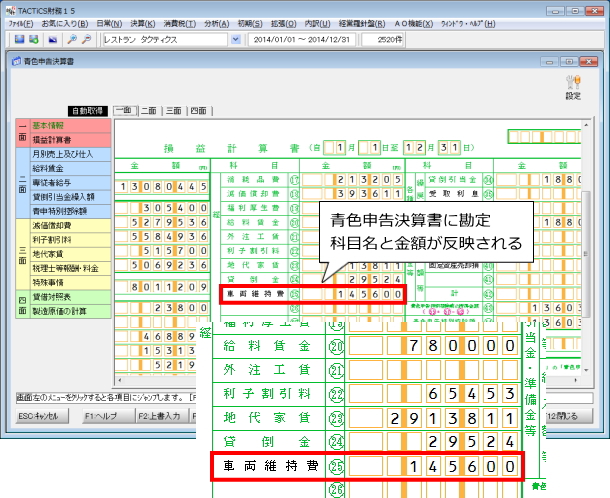This screenshot has width=610, height=498.
Task: Switch to the 三面 tab
Action: tap(174, 111)
